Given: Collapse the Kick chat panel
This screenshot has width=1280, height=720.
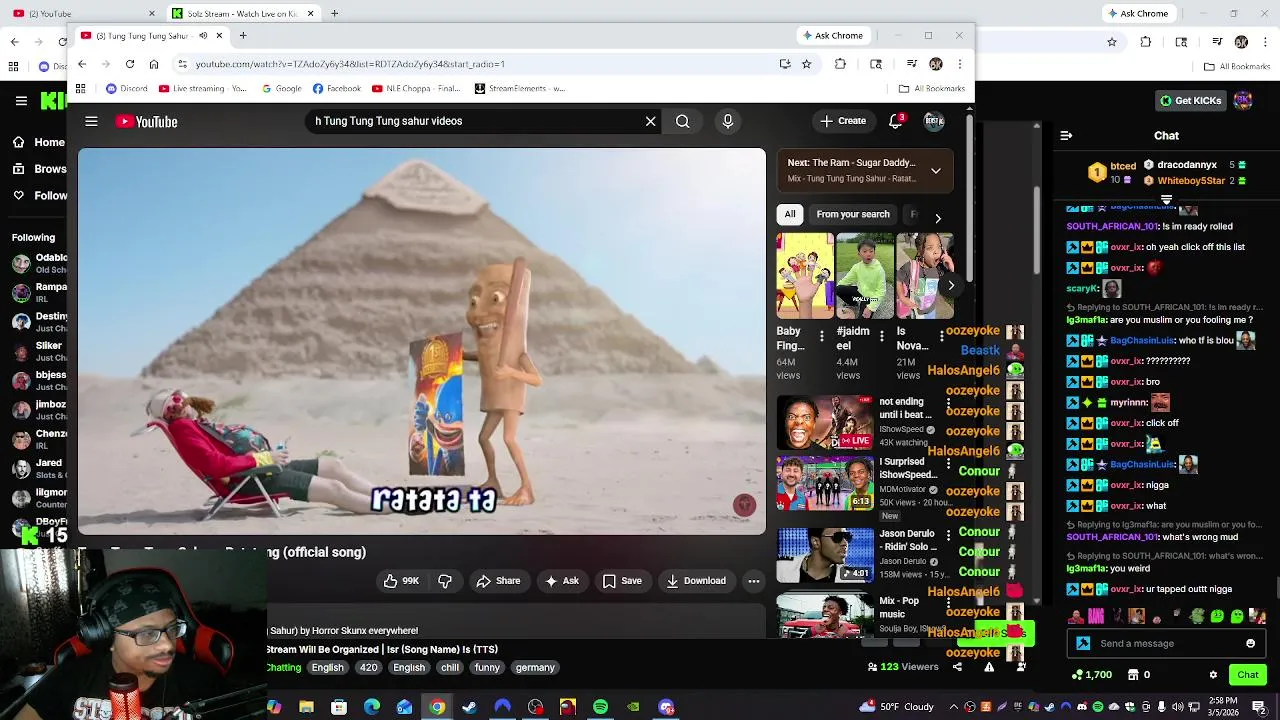Looking at the screenshot, I should (1066, 135).
